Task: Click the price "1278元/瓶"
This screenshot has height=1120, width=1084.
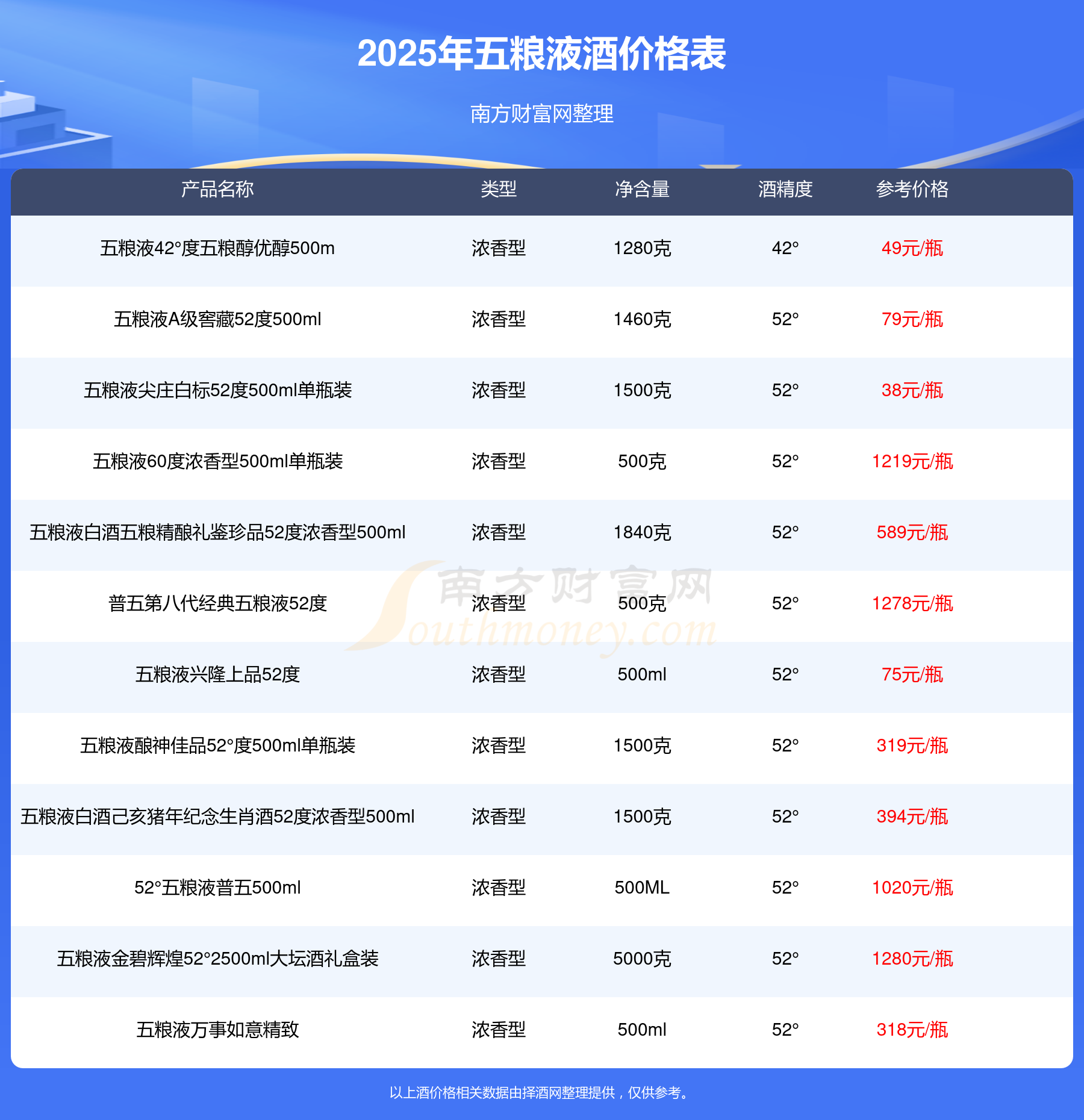Action: 912,603
